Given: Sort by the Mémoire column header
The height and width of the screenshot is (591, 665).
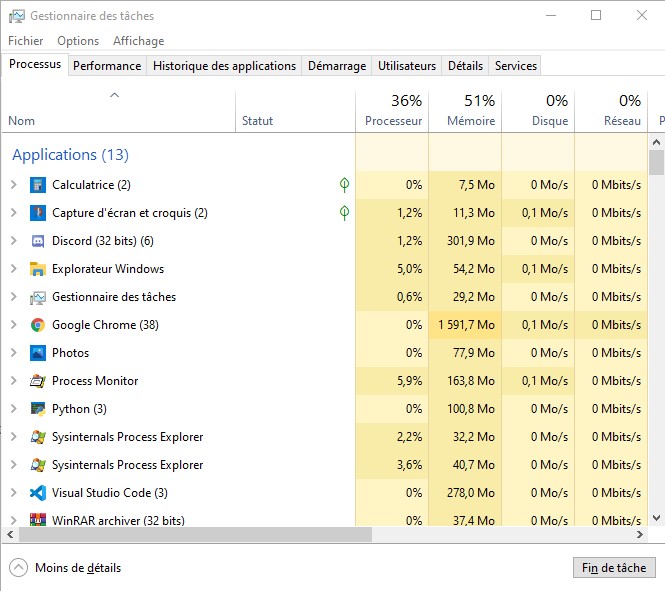Looking at the screenshot, I should point(465,111).
